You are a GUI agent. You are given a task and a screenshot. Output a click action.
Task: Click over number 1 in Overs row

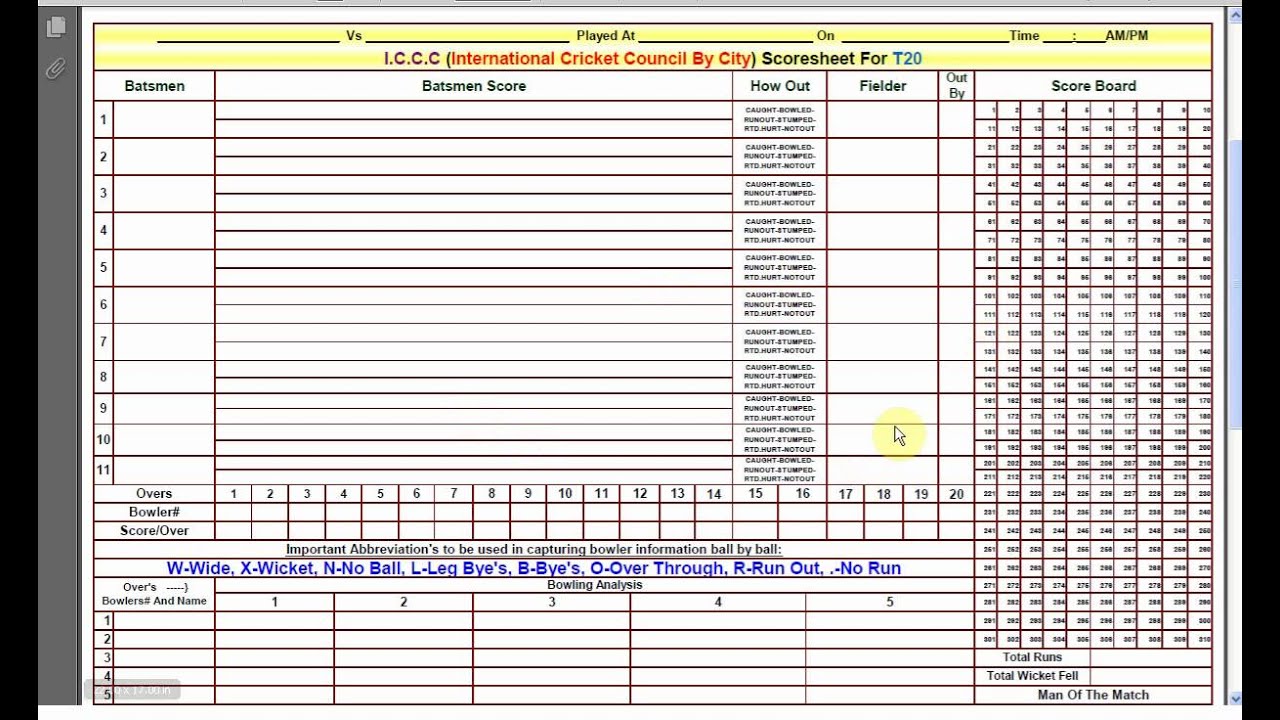point(233,494)
